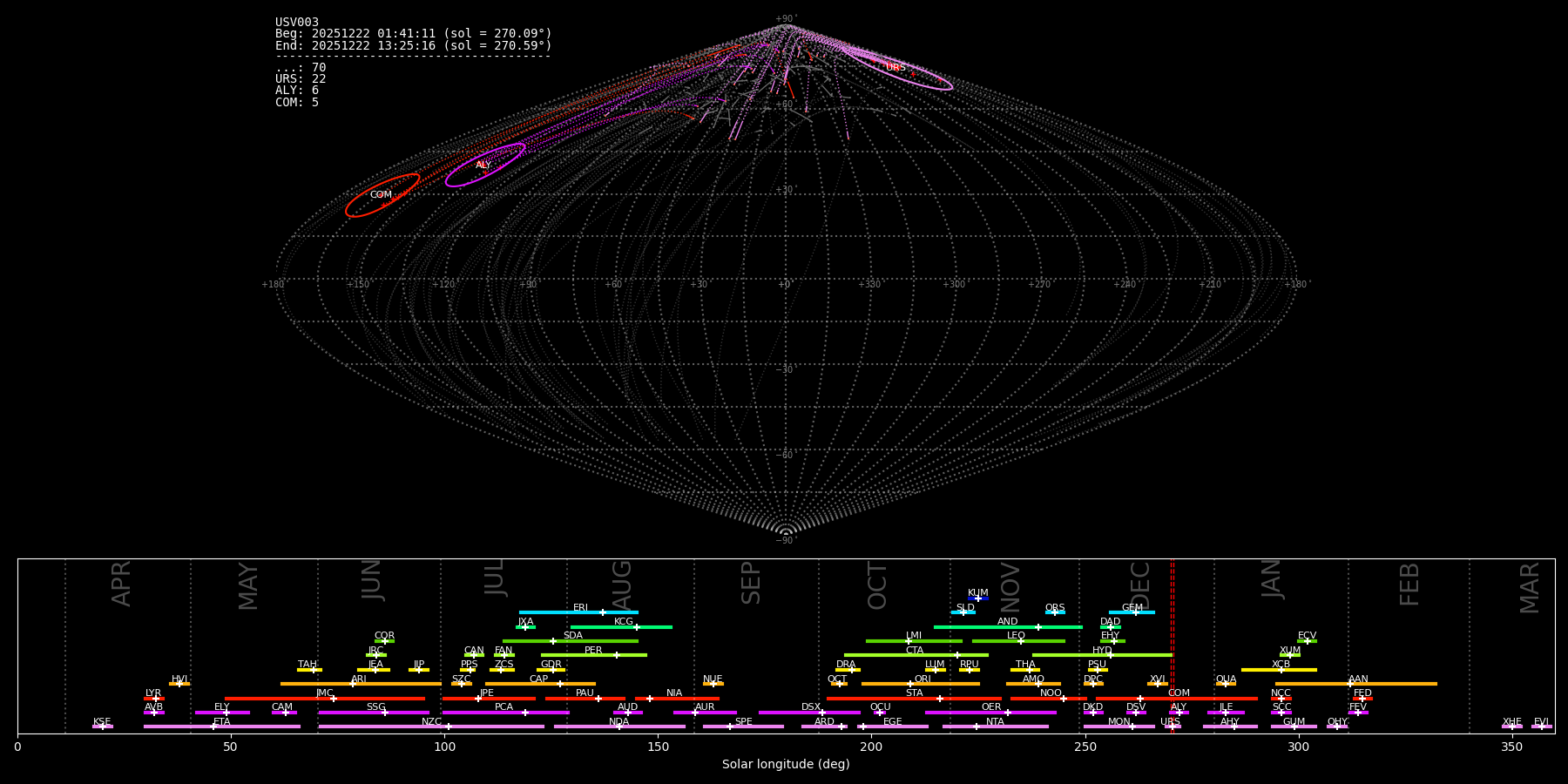Click the +270° longitude label on map

(x=1040, y=285)
